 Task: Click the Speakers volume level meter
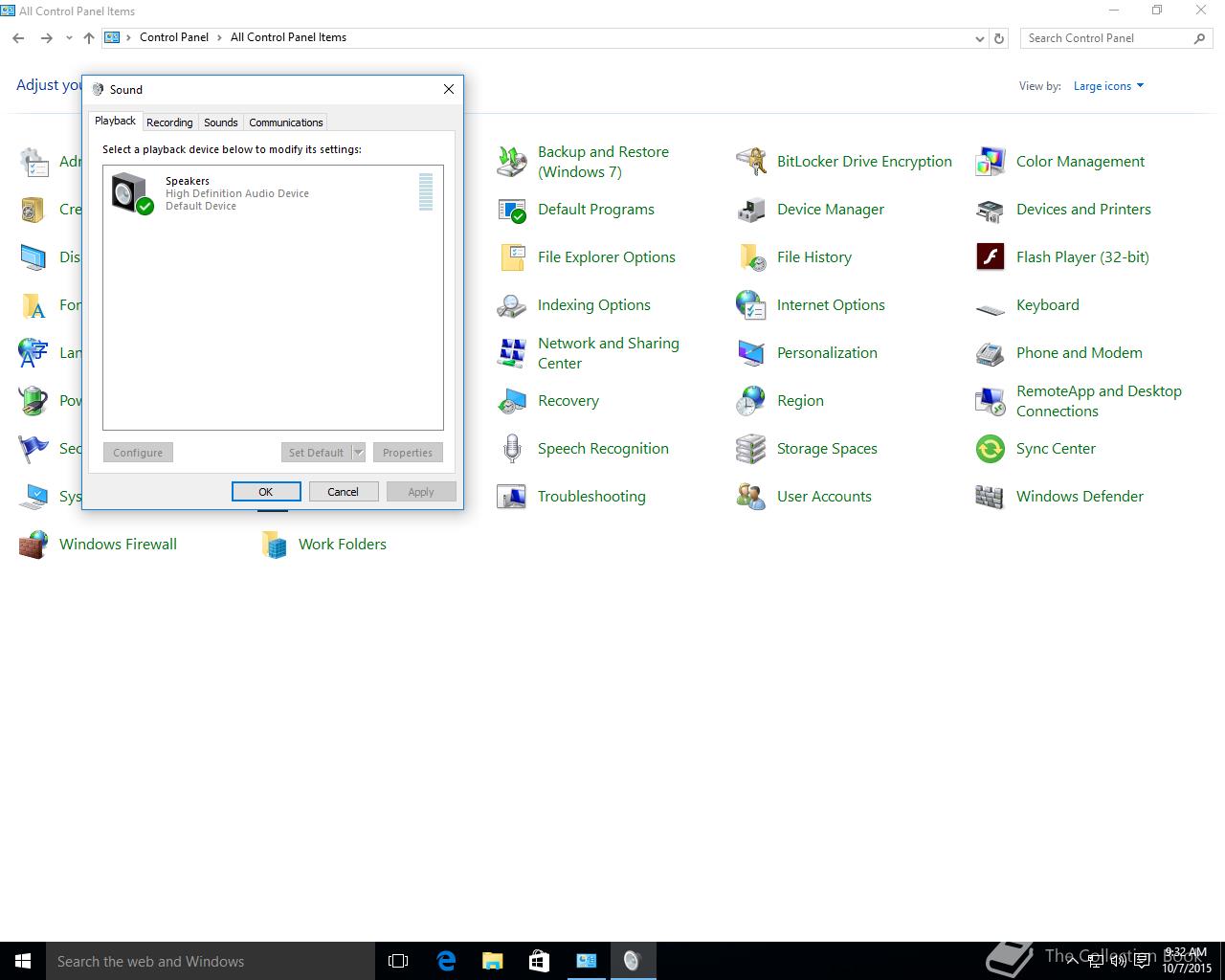pyautogui.click(x=426, y=191)
